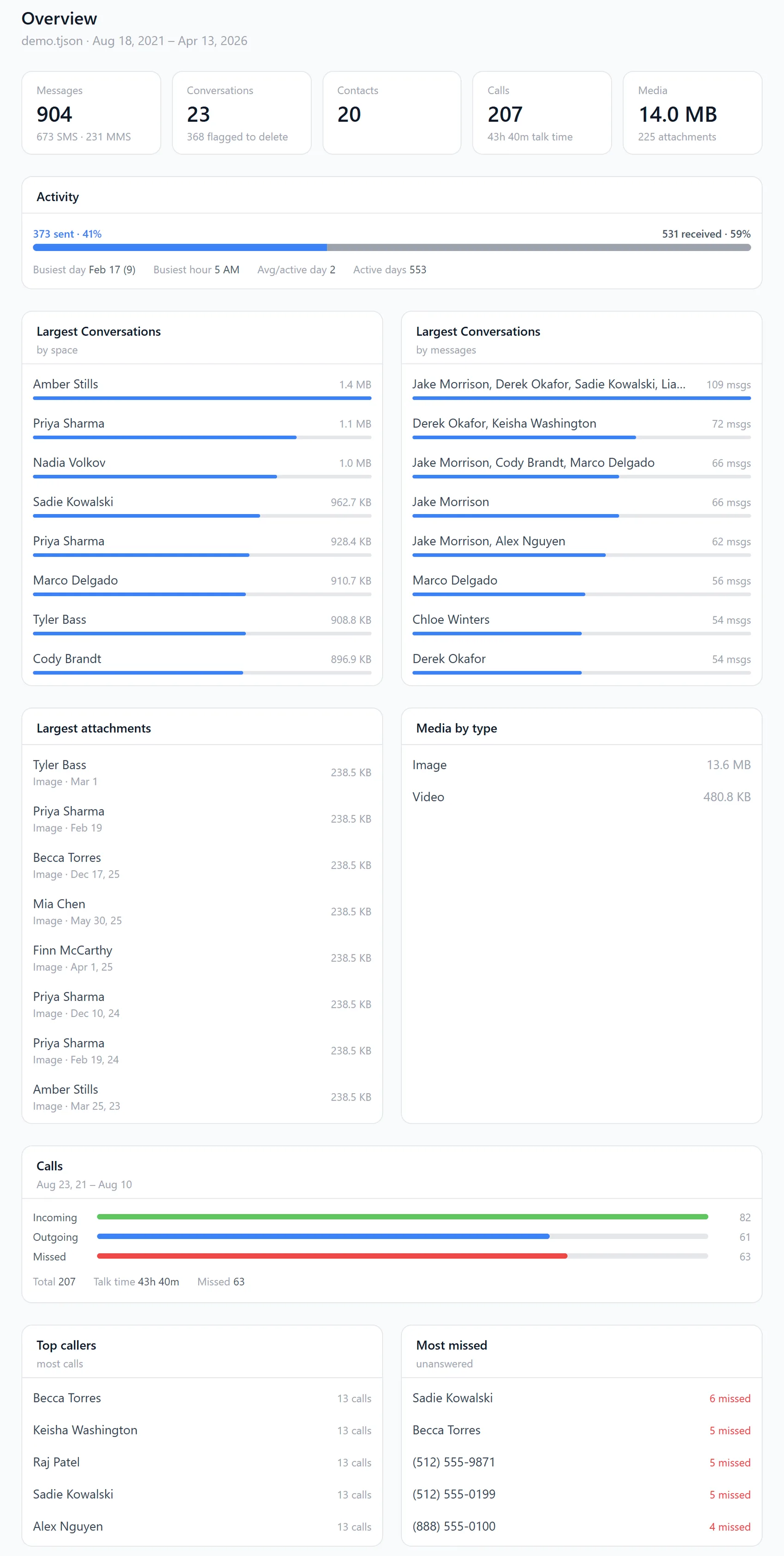The width and height of the screenshot is (784, 1556).
Task: Open Priya Sharma conversation sized 928.4 KB
Action: [x=202, y=545]
